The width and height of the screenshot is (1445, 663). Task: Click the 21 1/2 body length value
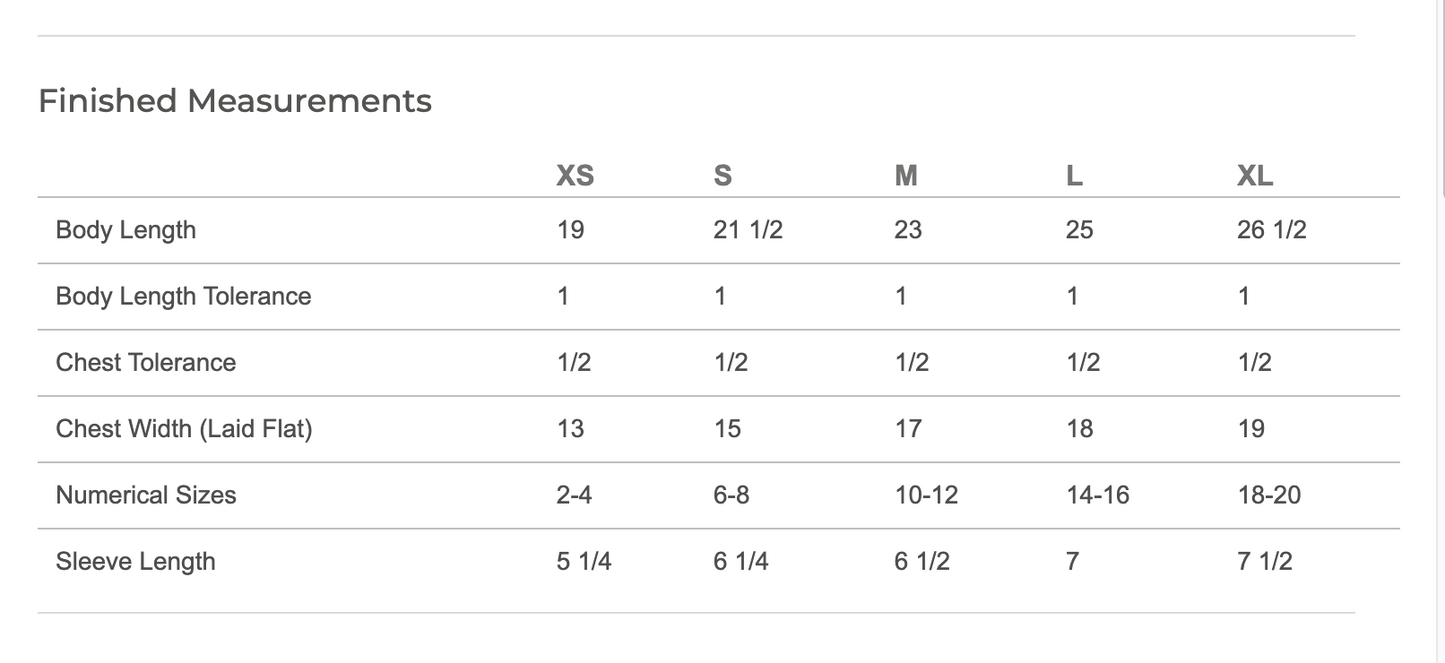coord(748,230)
